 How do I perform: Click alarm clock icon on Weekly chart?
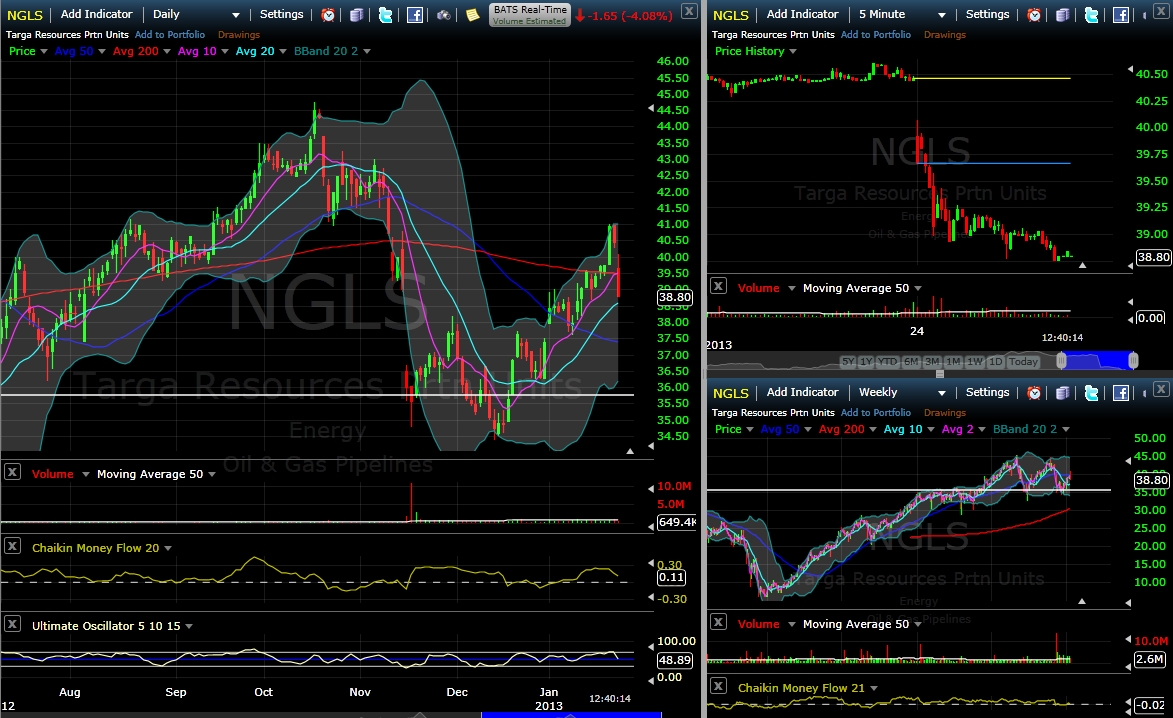click(1034, 393)
